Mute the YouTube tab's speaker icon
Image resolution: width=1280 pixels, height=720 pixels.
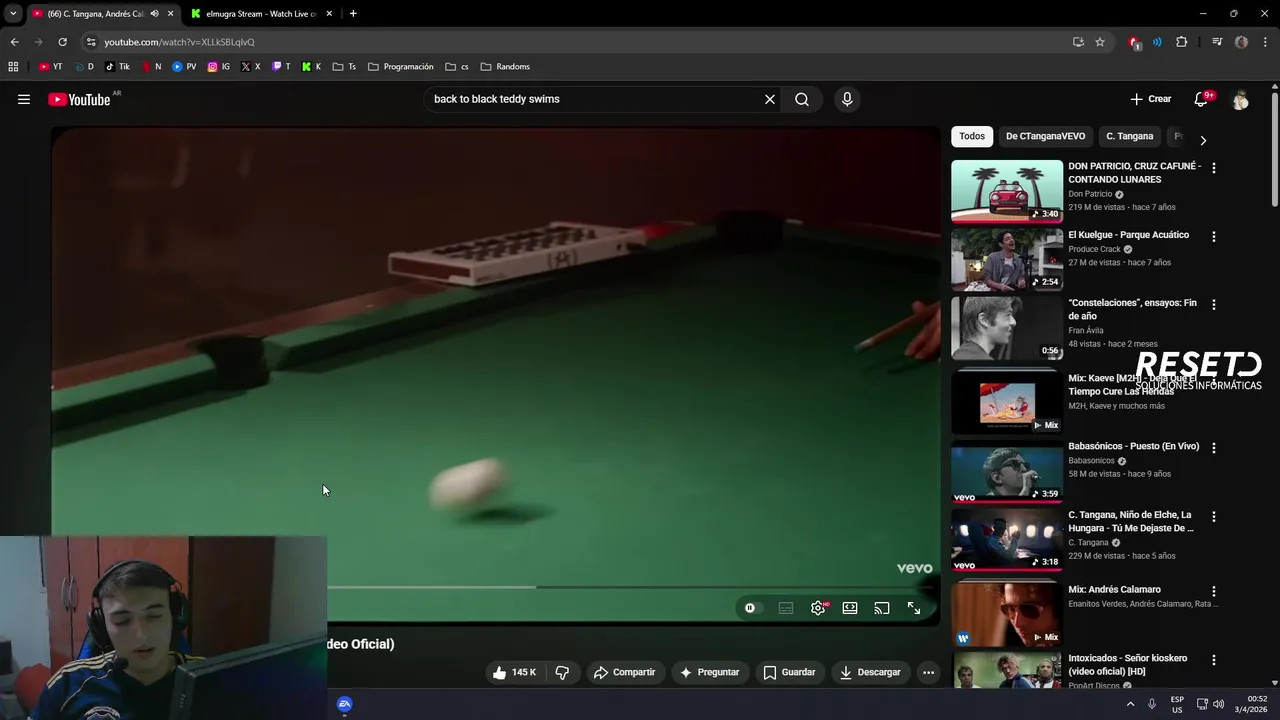coord(154,14)
